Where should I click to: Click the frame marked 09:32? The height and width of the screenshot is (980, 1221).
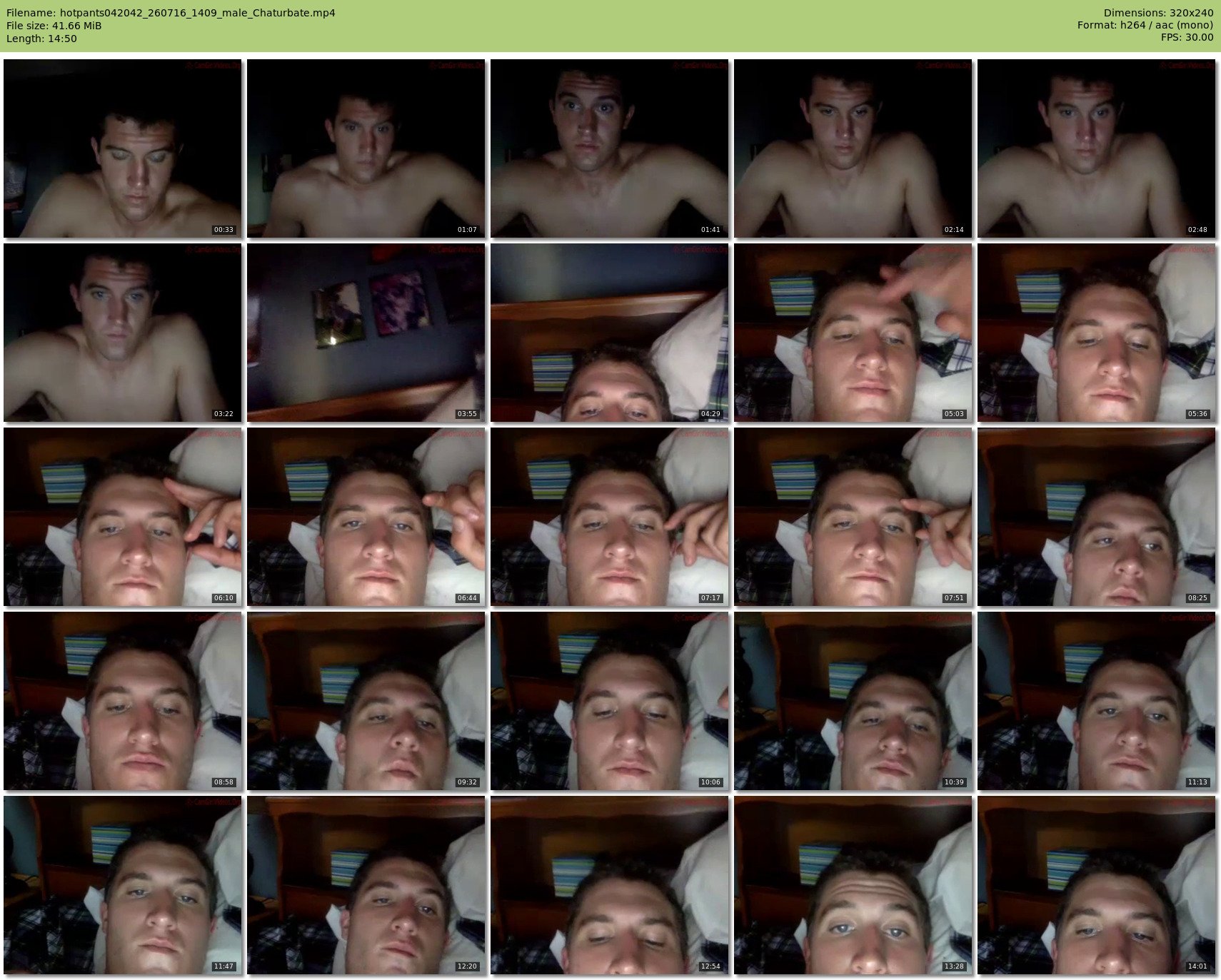[366, 701]
